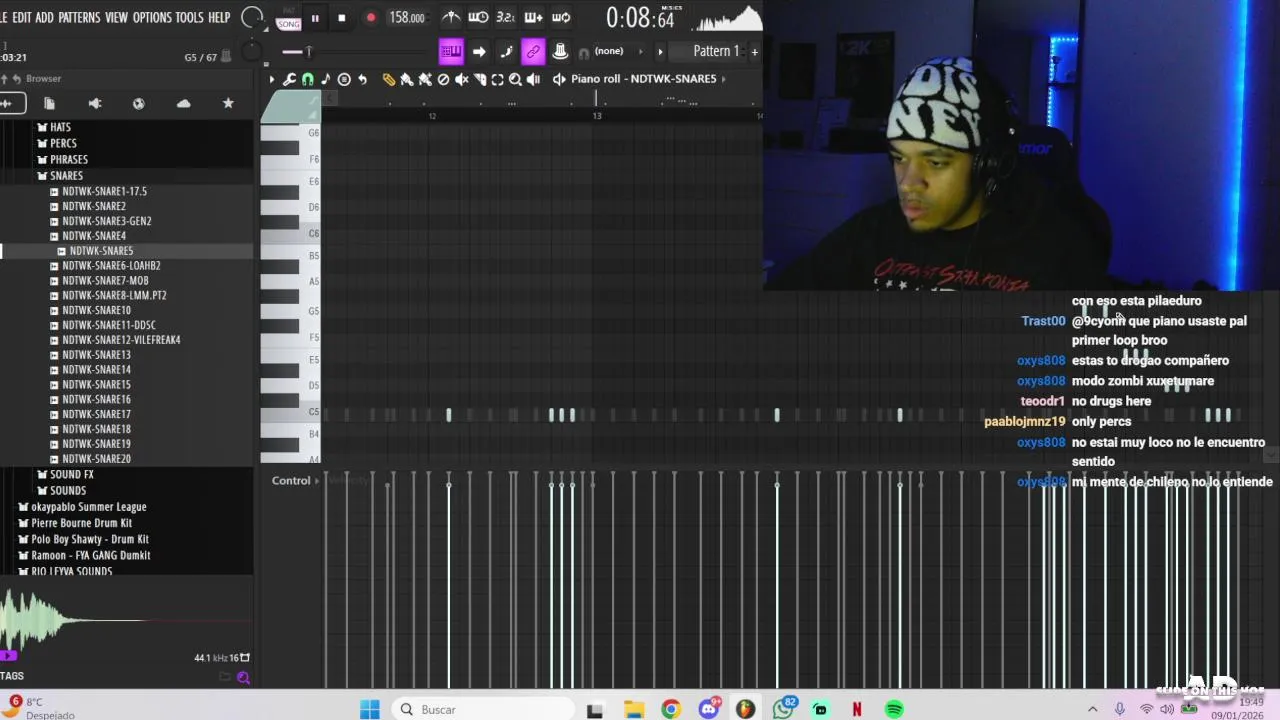Toggle the metronome icon
This screenshot has width=1280, height=720.
tap(451, 17)
